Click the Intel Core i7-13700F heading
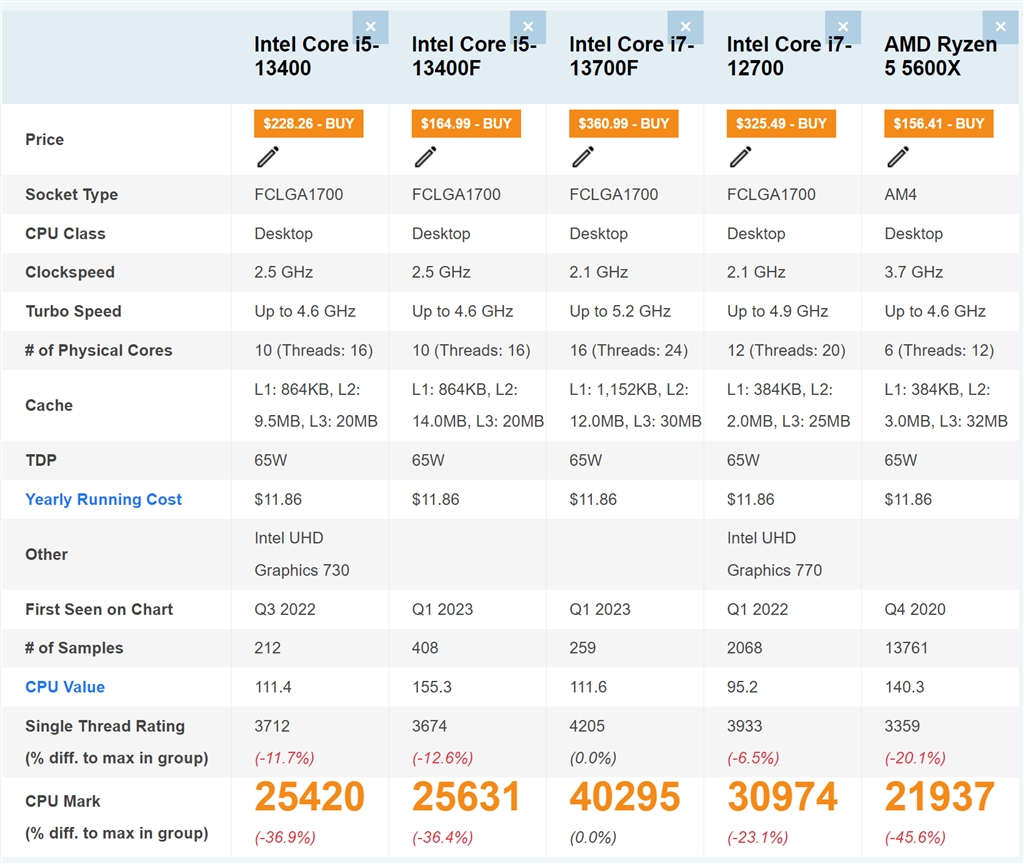 (x=631, y=56)
